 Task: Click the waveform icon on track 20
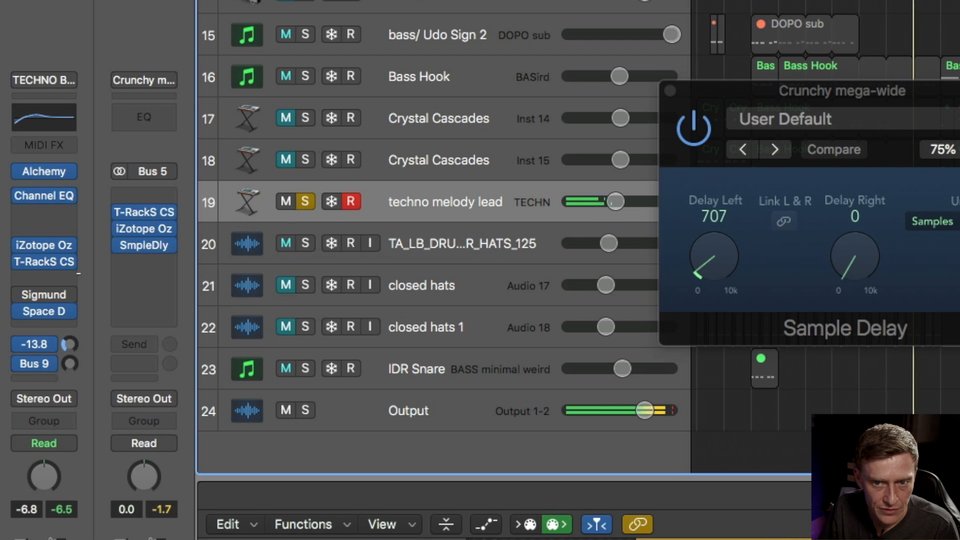coord(247,244)
